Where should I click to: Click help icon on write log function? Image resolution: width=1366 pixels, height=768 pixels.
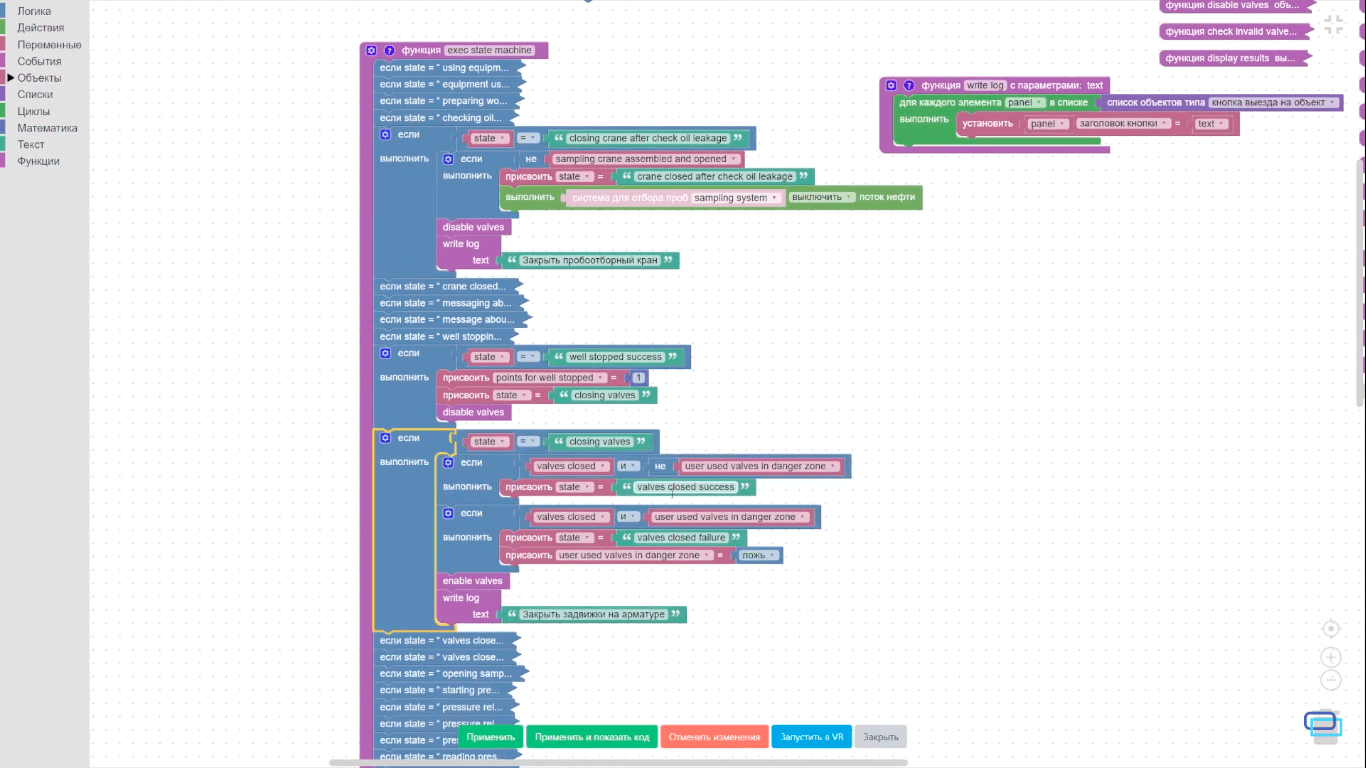[909, 86]
